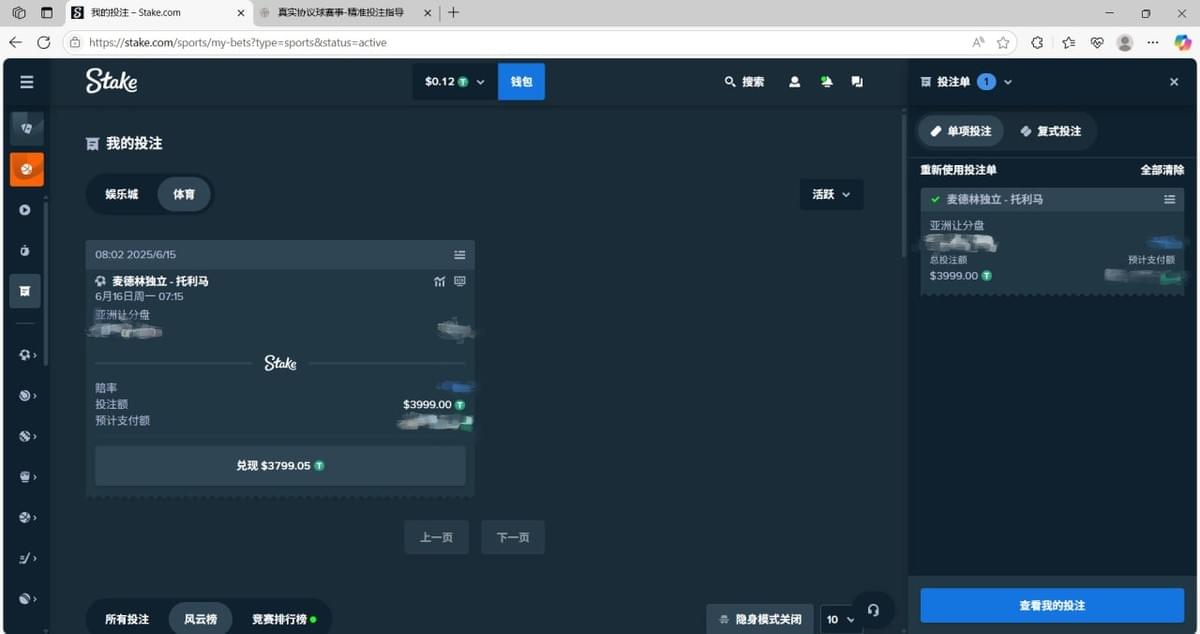Toggle the 隐身模式关闭 ghost mode button
This screenshot has width=1200, height=634.
[760, 619]
